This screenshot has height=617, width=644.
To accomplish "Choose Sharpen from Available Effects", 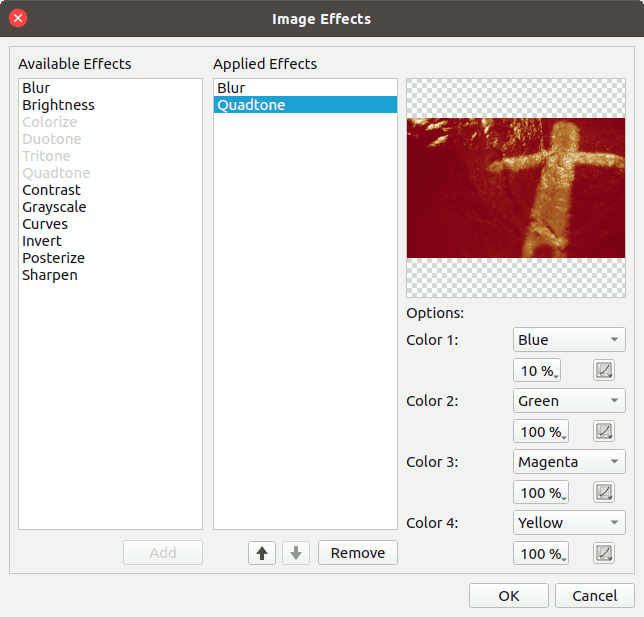I will (50, 275).
